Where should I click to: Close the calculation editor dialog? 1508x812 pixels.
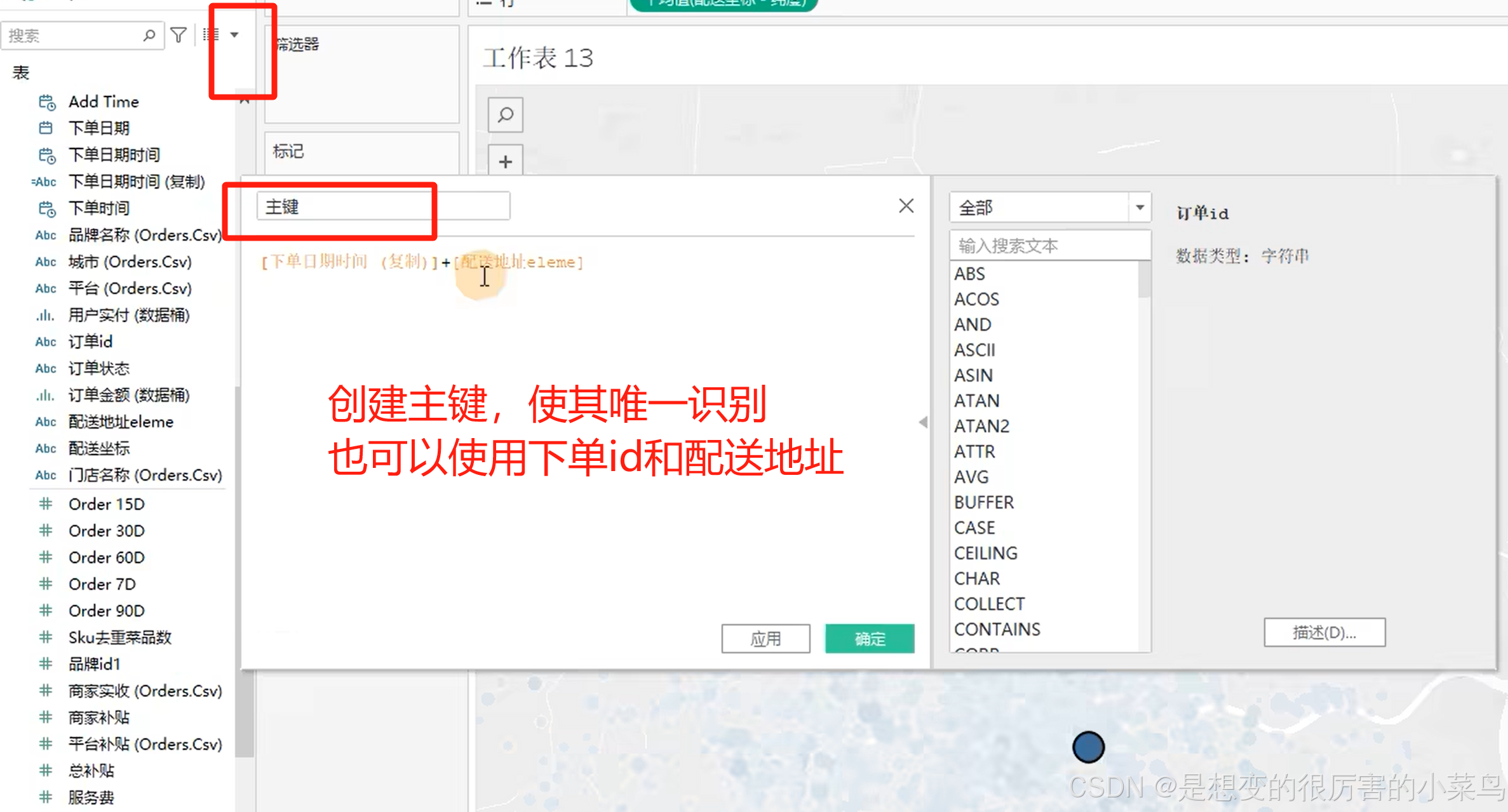click(906, 206)
